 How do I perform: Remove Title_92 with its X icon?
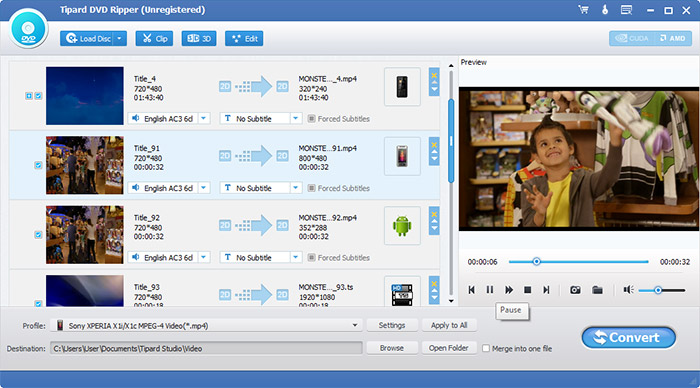pos(434,214)
